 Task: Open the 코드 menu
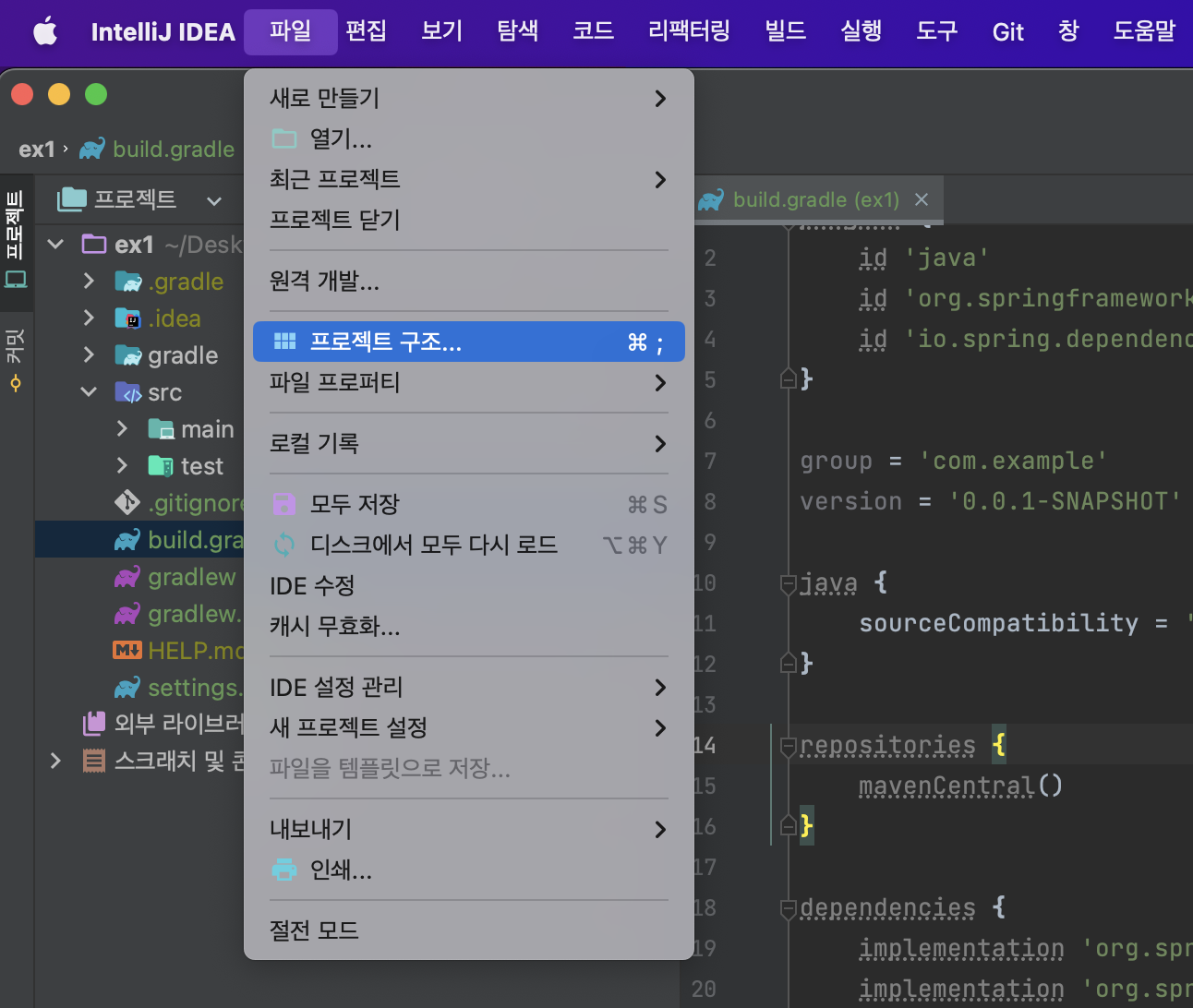coord(593,31)
